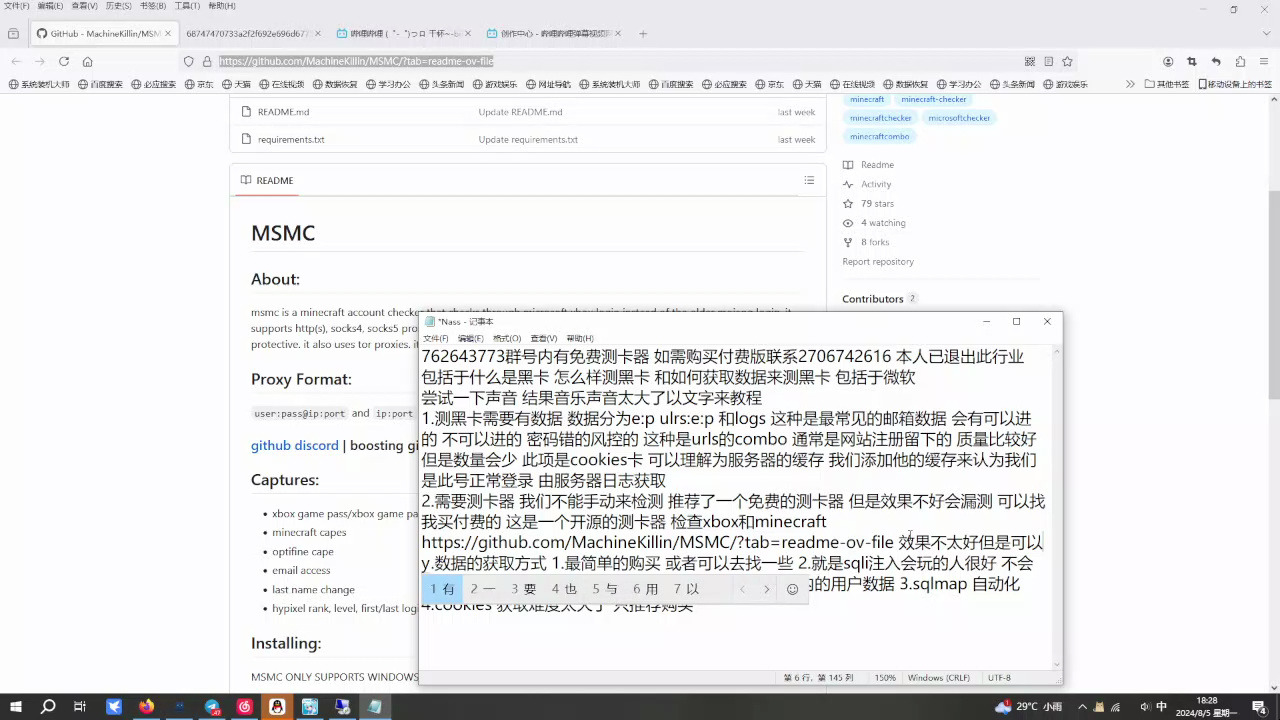Click the github discord link in README
1280x720 pixels.
pos(294,446)
